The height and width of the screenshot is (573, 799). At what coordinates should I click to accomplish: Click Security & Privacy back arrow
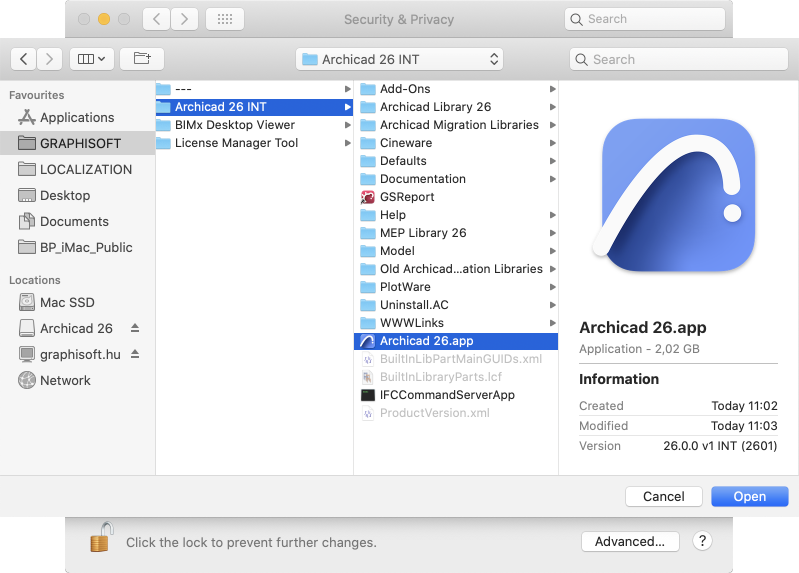[x=156, y=19]
